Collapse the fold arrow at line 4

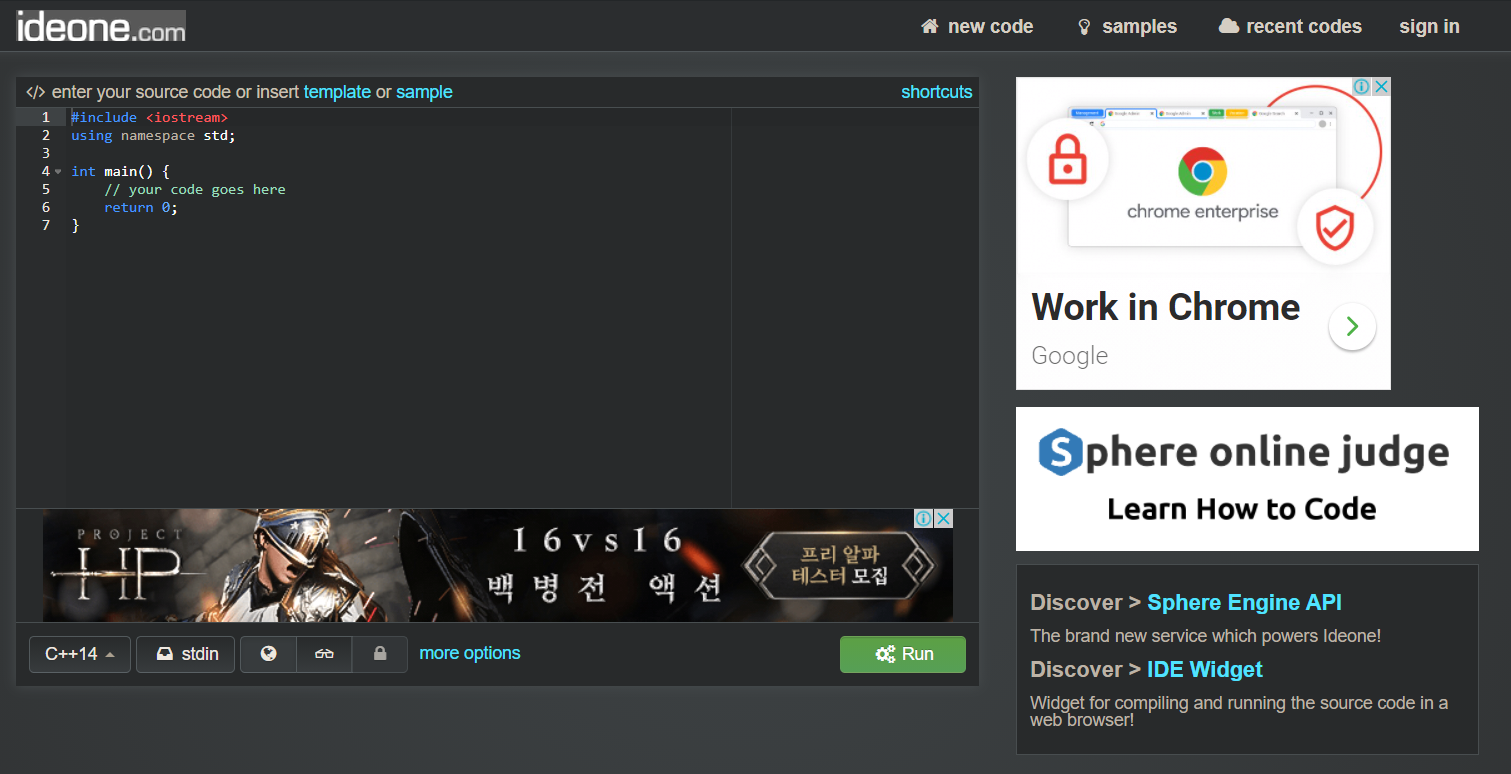58,172
